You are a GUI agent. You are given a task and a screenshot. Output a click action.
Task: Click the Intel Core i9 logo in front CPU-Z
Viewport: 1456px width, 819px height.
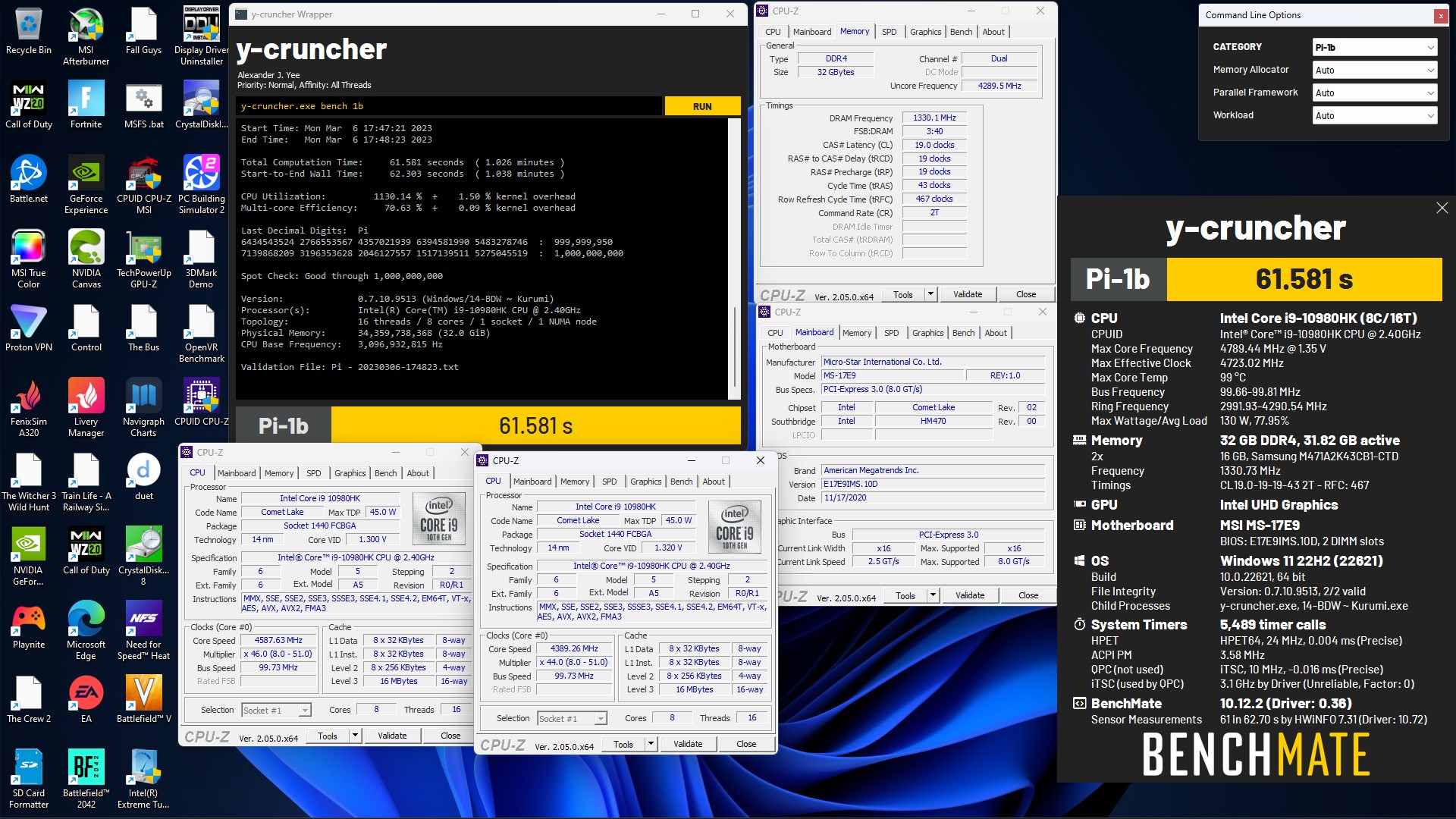[x=735, y=526]
